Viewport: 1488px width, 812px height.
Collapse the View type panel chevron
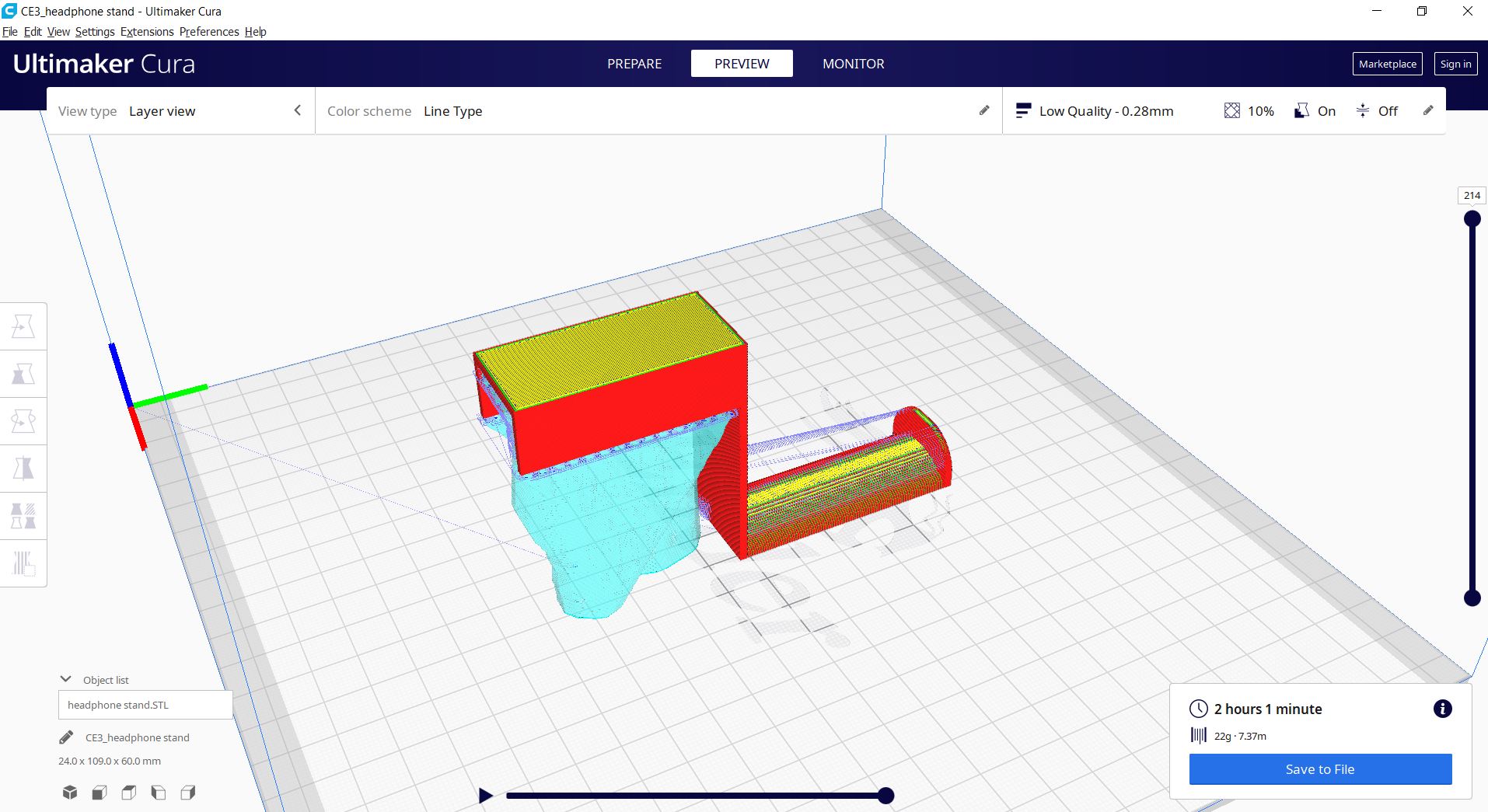point(298,110)
